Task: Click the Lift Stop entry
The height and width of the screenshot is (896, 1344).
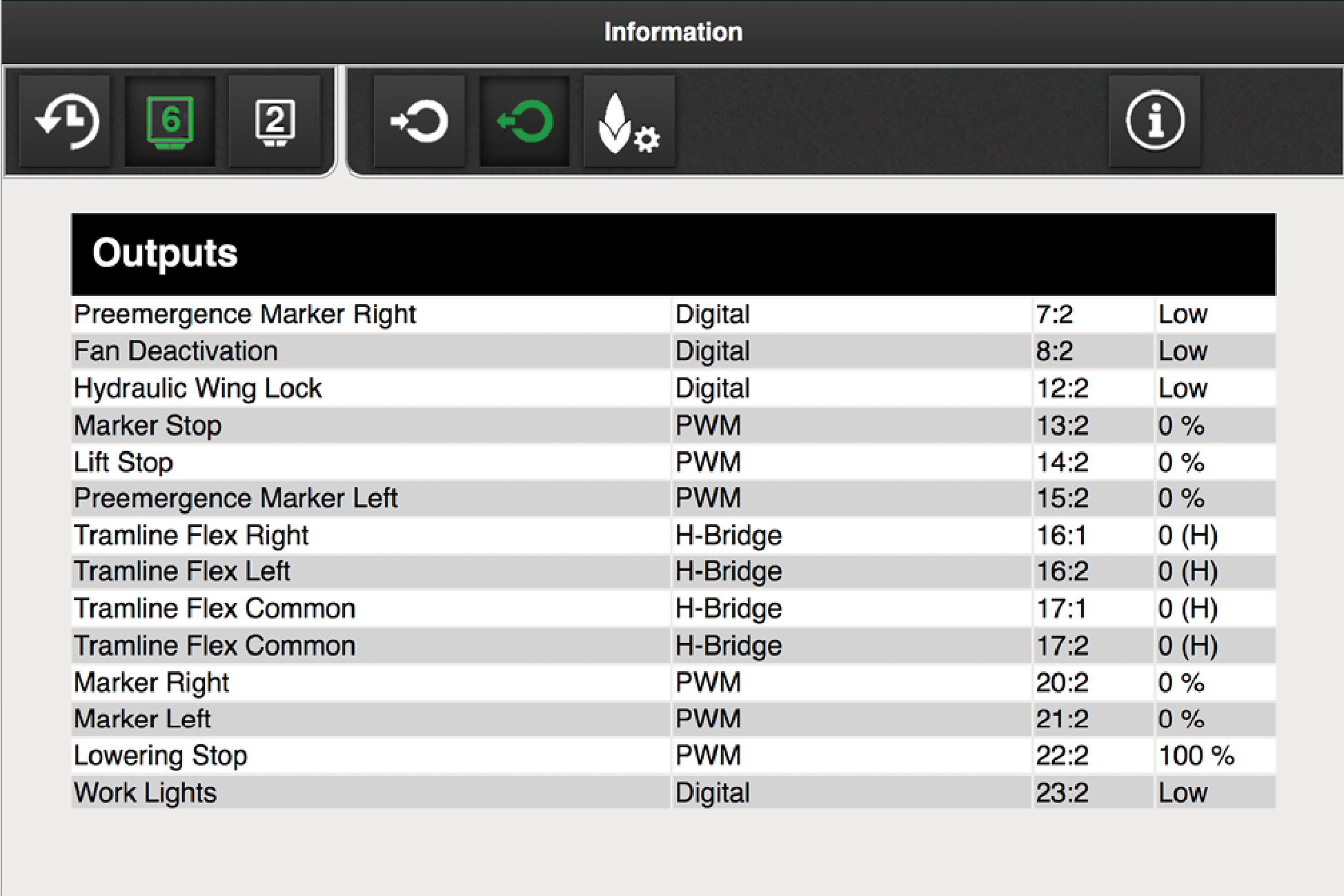Action: point(123,462)
